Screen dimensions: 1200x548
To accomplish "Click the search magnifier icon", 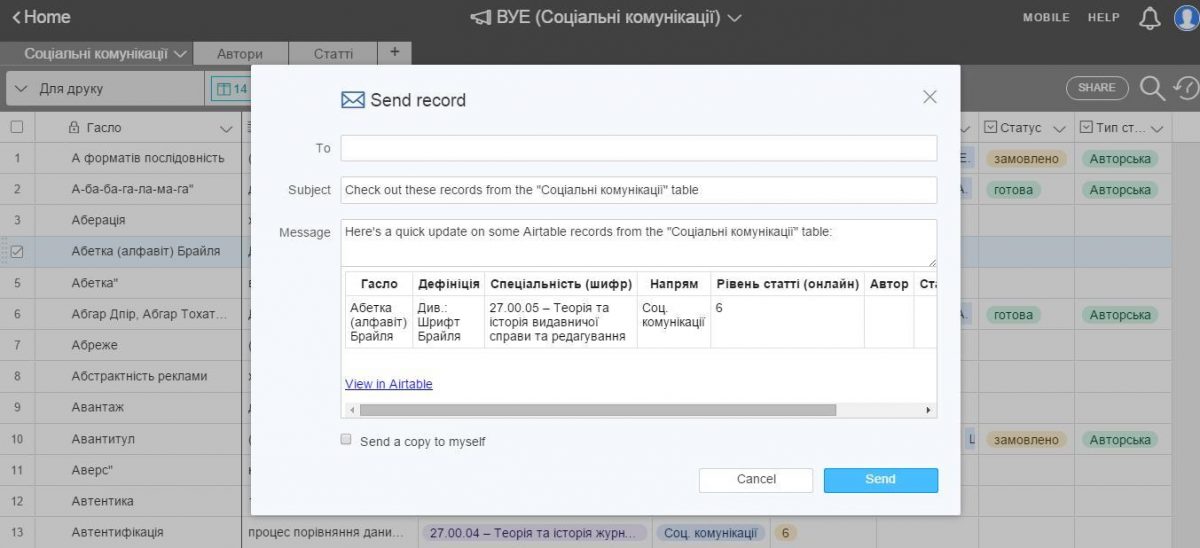I will (x=1152, y=89).
